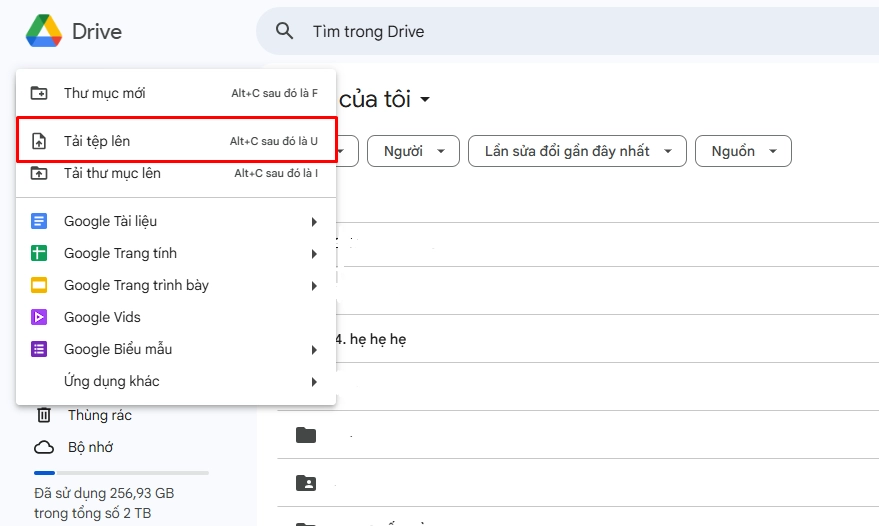The width and height of the screenshot is (879, 526).
Task: Open the 'của tôi' title dropdown arrow
Action: pyautogui.click(x=425, y=100)
